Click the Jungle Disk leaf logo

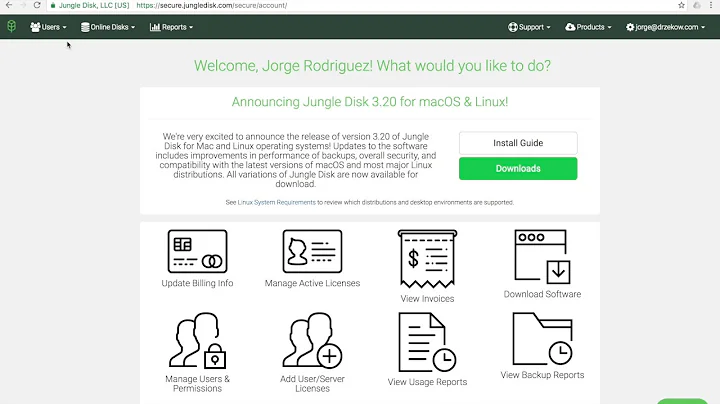click(x=11, y=27)
